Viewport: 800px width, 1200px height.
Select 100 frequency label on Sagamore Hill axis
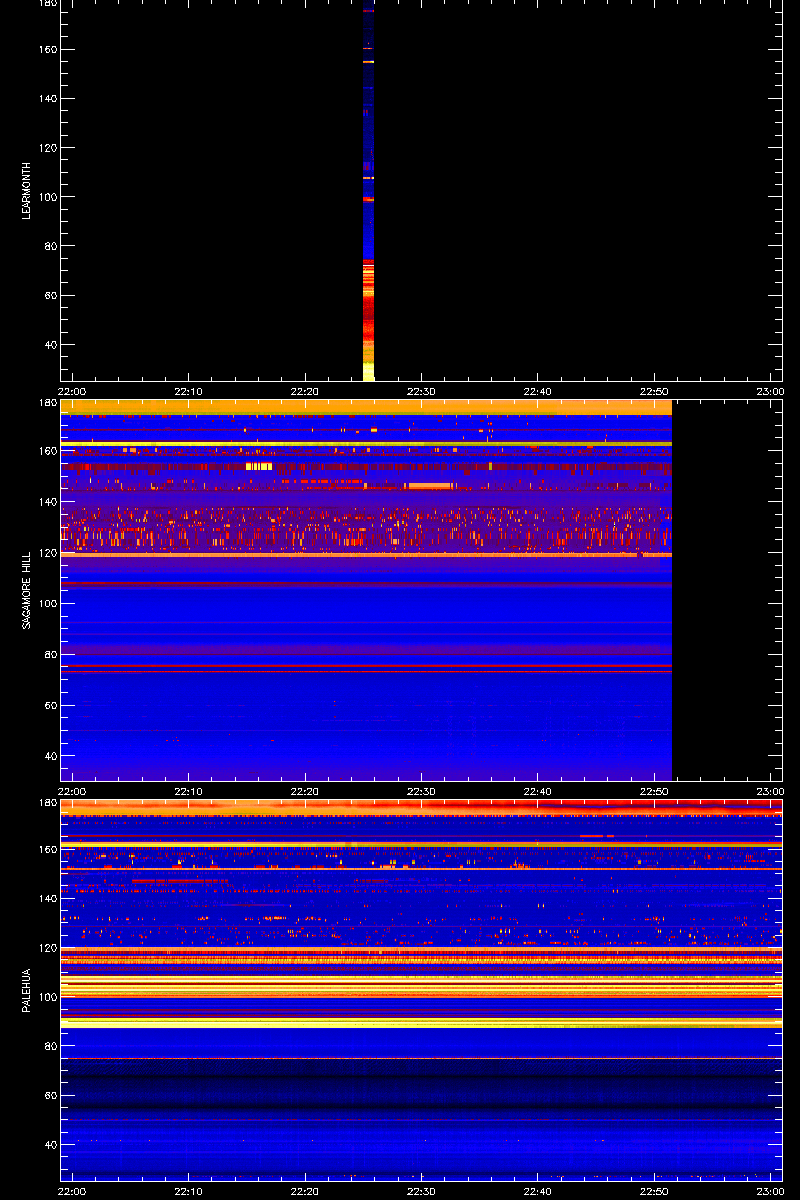46,603
